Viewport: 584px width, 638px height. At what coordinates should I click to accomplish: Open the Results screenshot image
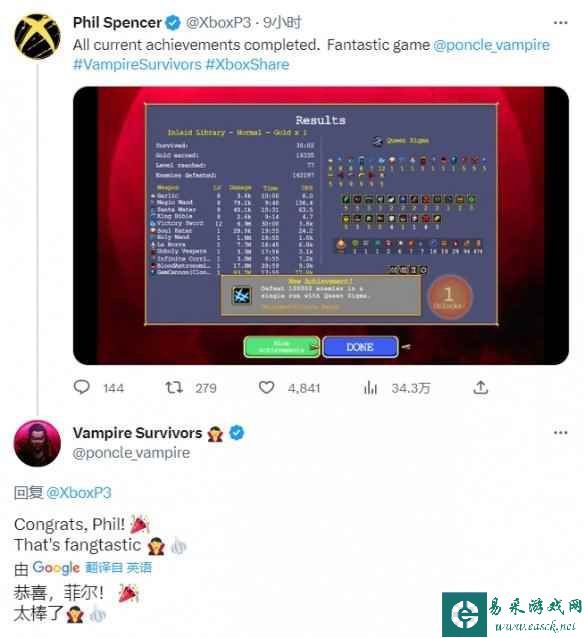[321, 225]
